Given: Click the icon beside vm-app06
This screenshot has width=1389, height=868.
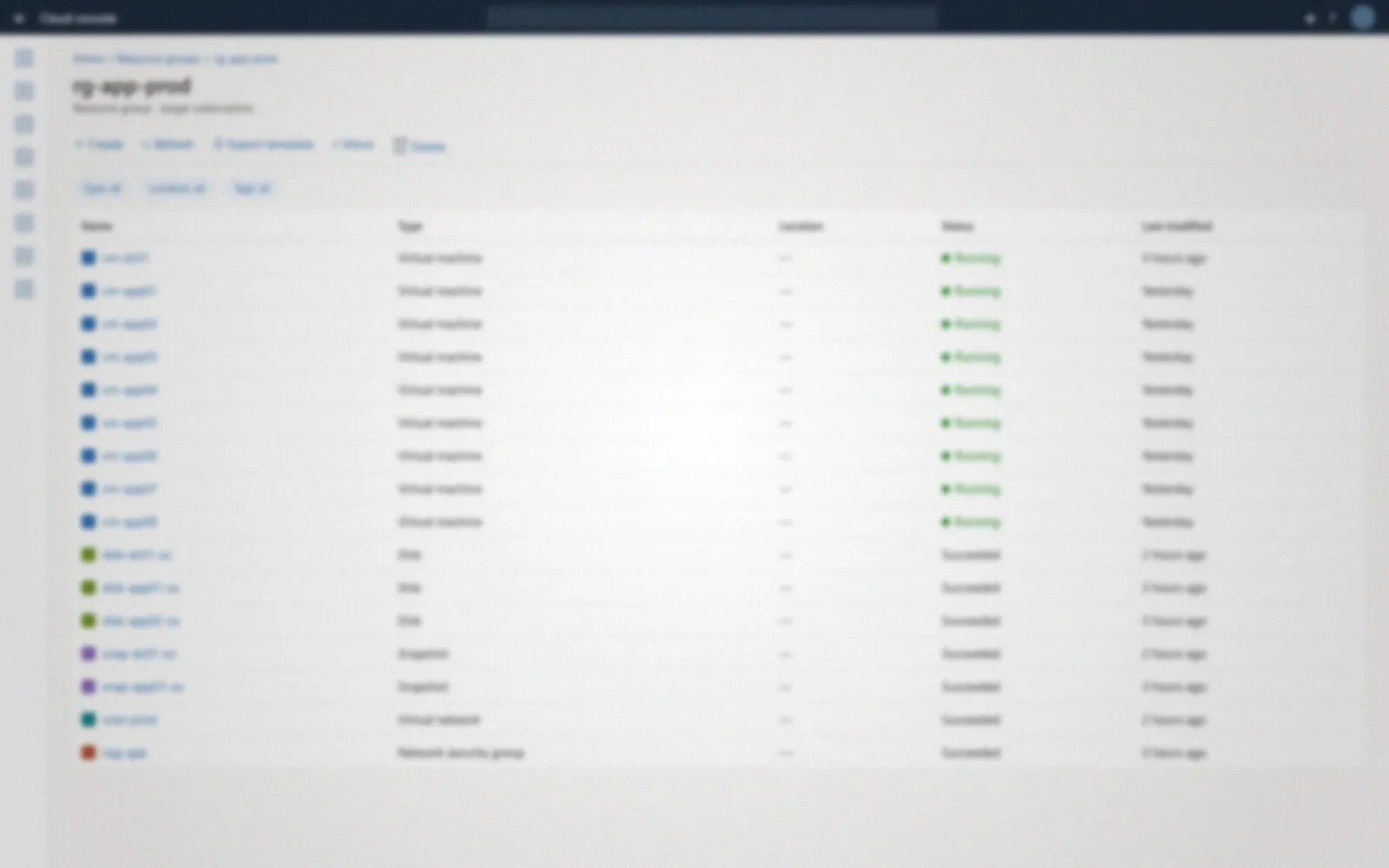Looking at the screenshot, I should coord(89,457).
